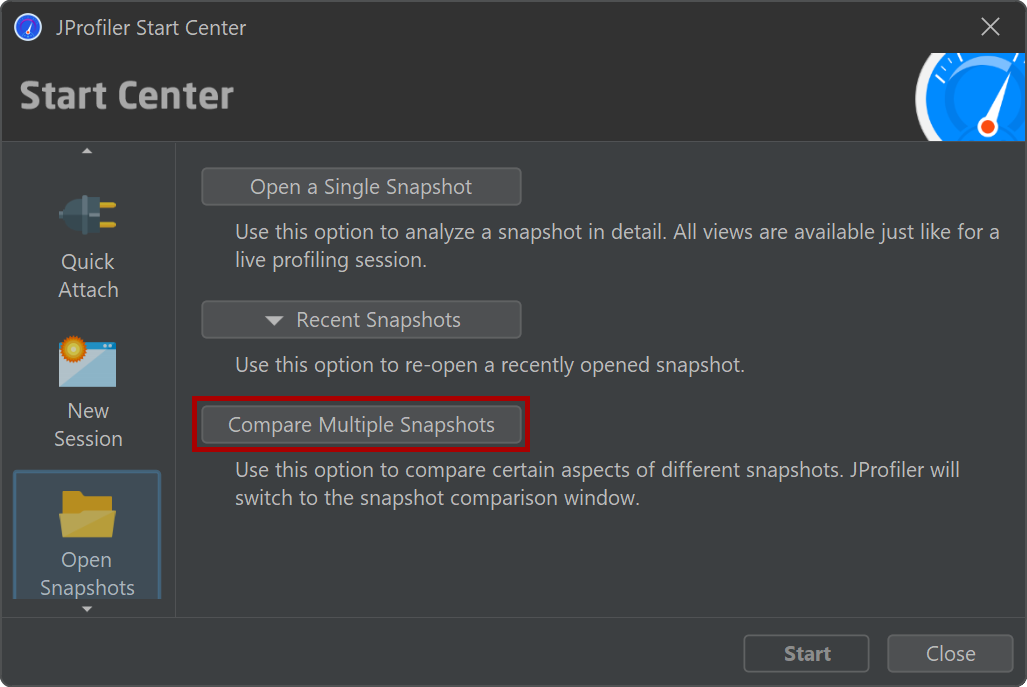Click the Start button
Image resolution: width=1027 pixels, height=687 pixels.
click(806, 653)
